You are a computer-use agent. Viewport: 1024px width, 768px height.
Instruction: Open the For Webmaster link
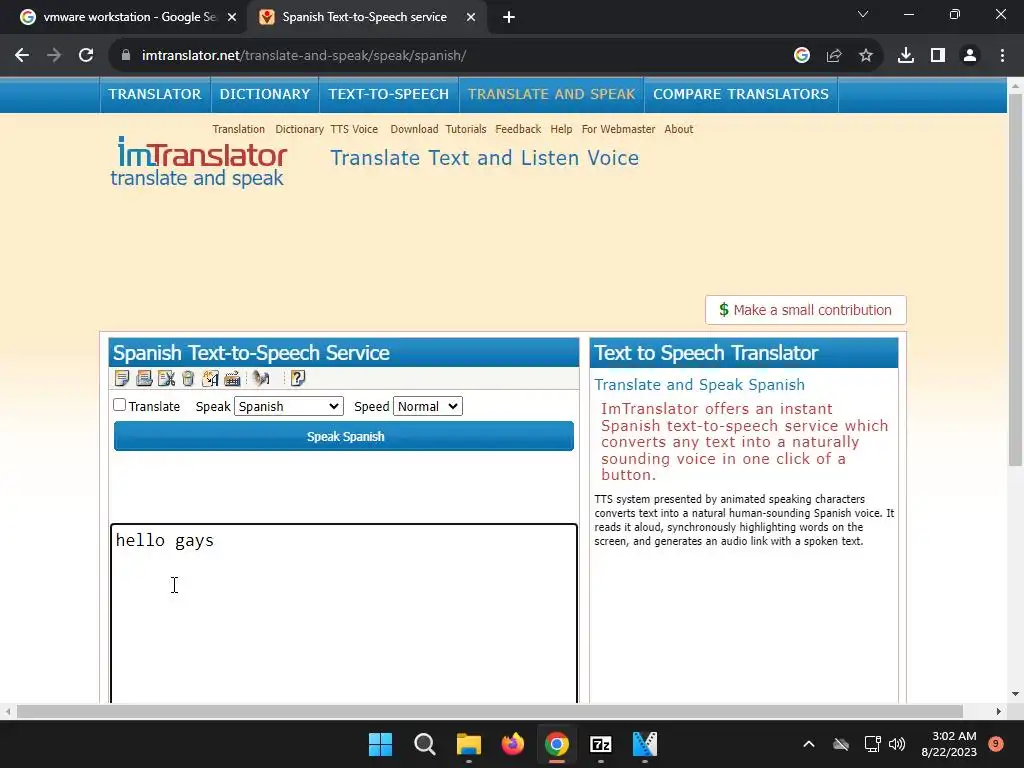(x=618, y=129)
